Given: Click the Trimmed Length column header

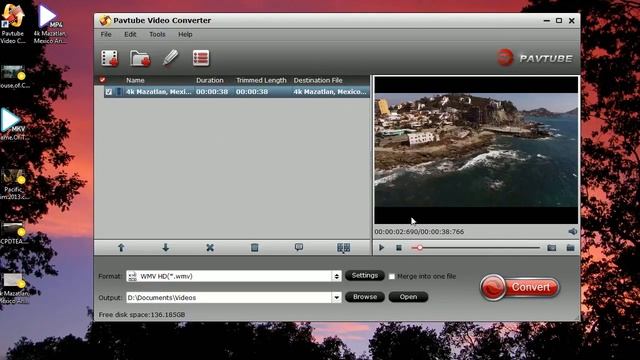Looking at the screenshot, I should [261, 80].
